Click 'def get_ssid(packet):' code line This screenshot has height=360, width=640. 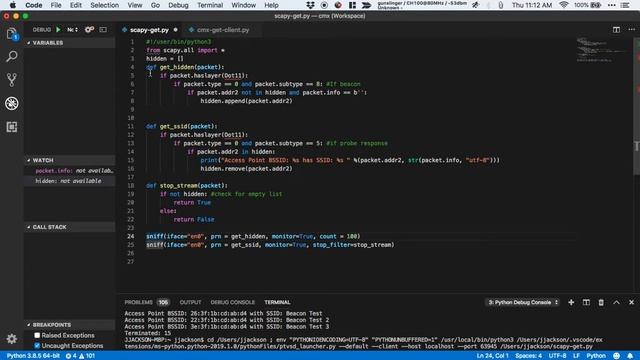182,127
